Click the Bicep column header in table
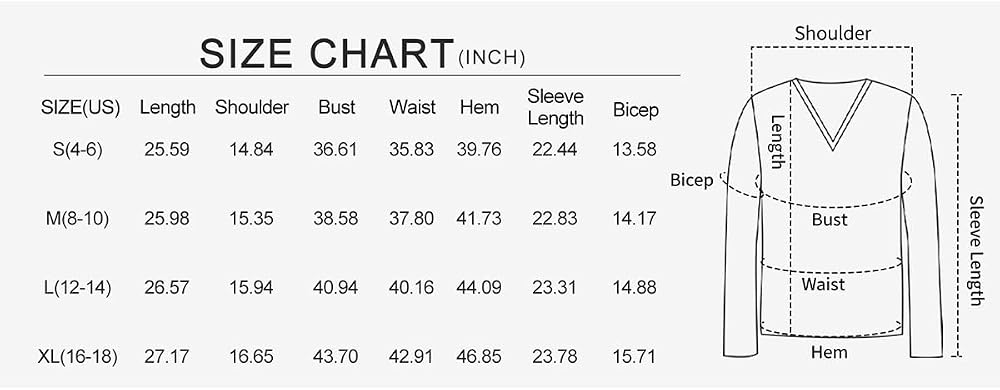The image size is (1000, 390). [635, 110]
